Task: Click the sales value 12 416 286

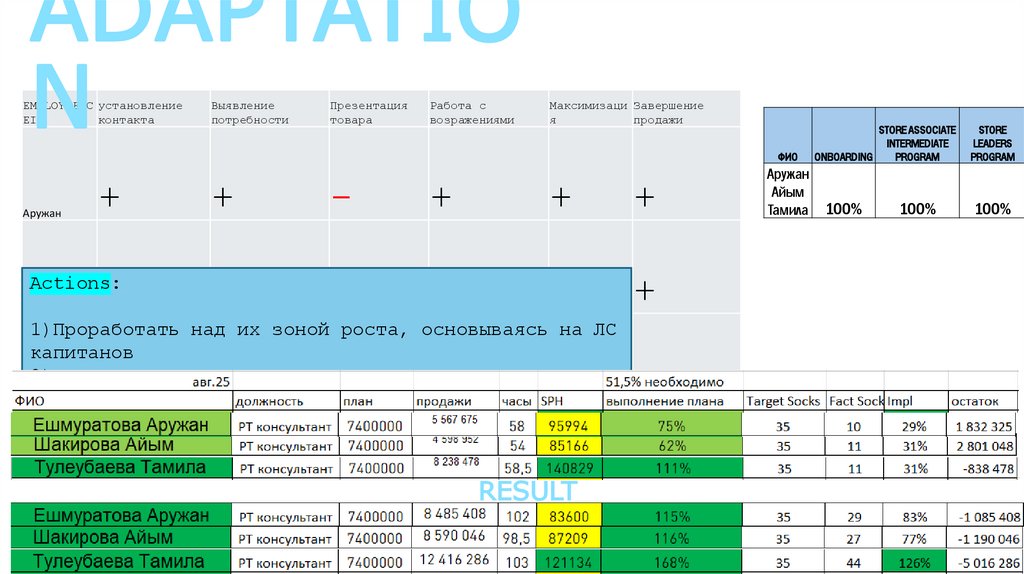Action: (x=455, y=560)
